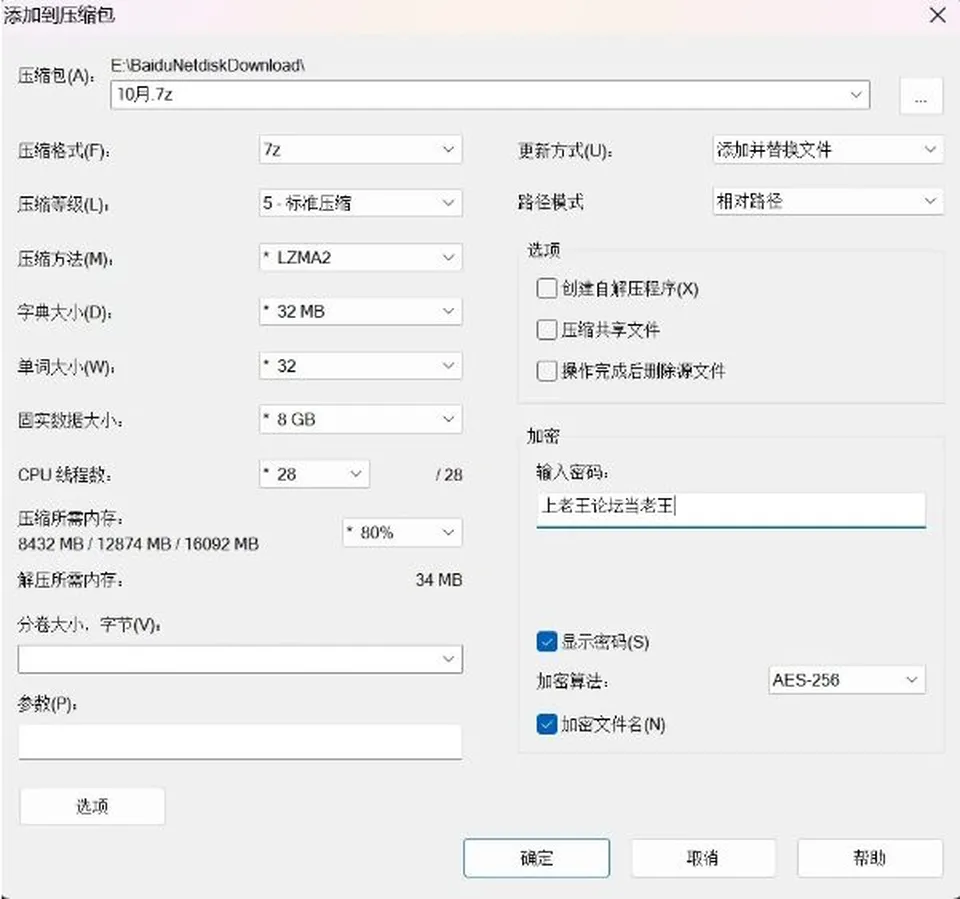Click the 34 MB decompression memory value

click(x=439, y=579)
